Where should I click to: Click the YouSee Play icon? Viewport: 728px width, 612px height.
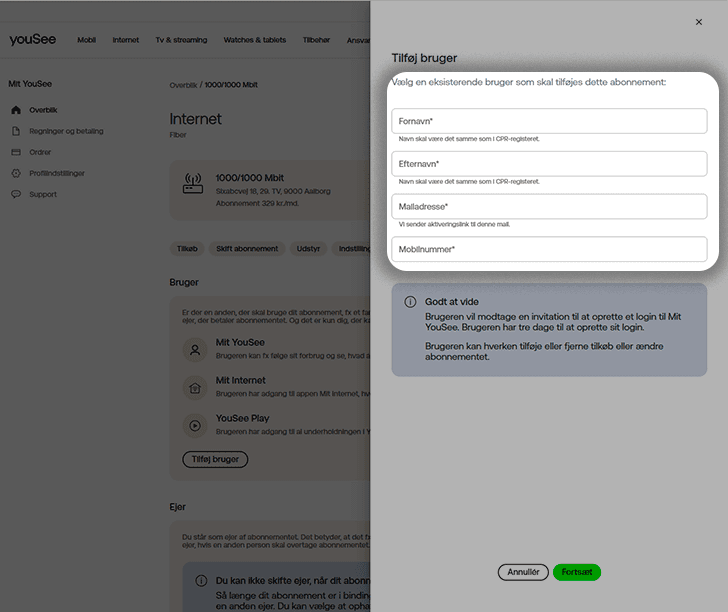194,425
